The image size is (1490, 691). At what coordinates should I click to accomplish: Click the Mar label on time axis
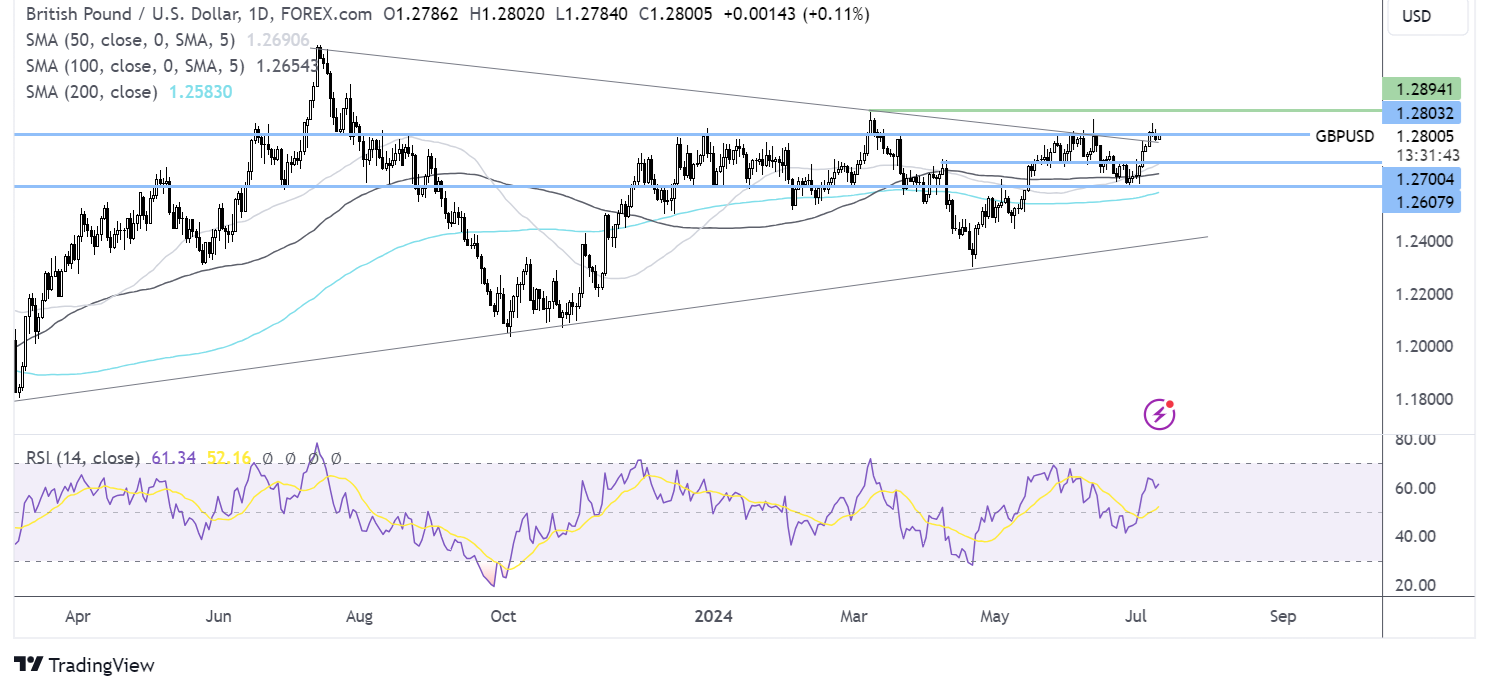pyautogui.click(x=853, y=617)
